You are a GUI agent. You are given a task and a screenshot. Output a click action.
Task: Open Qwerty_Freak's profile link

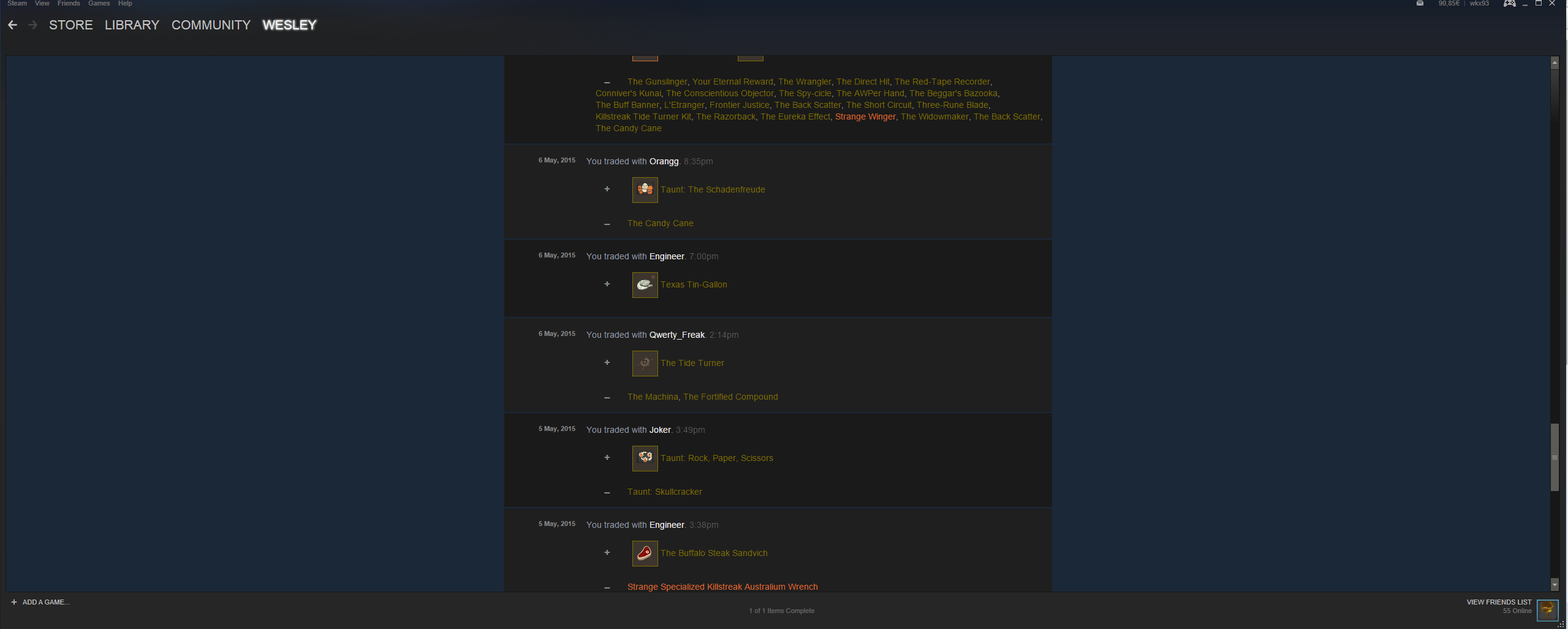coord(676,335)
